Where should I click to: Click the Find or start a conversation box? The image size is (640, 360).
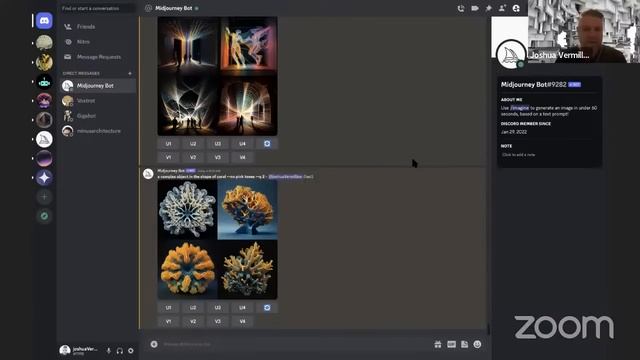pyautogui.click(x=97, y=8)
